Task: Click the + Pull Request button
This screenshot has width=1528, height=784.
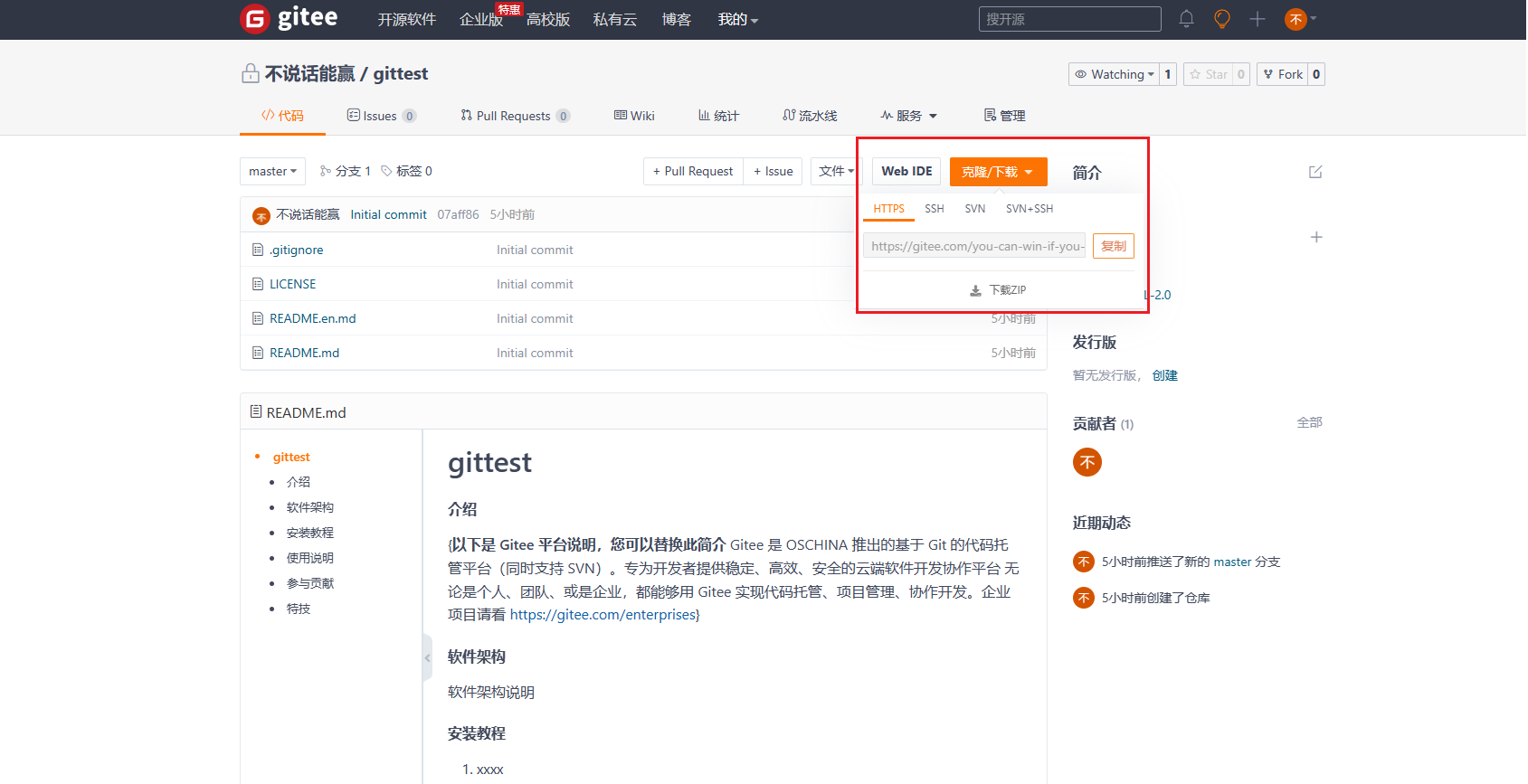Action: (x=693, y=171)
